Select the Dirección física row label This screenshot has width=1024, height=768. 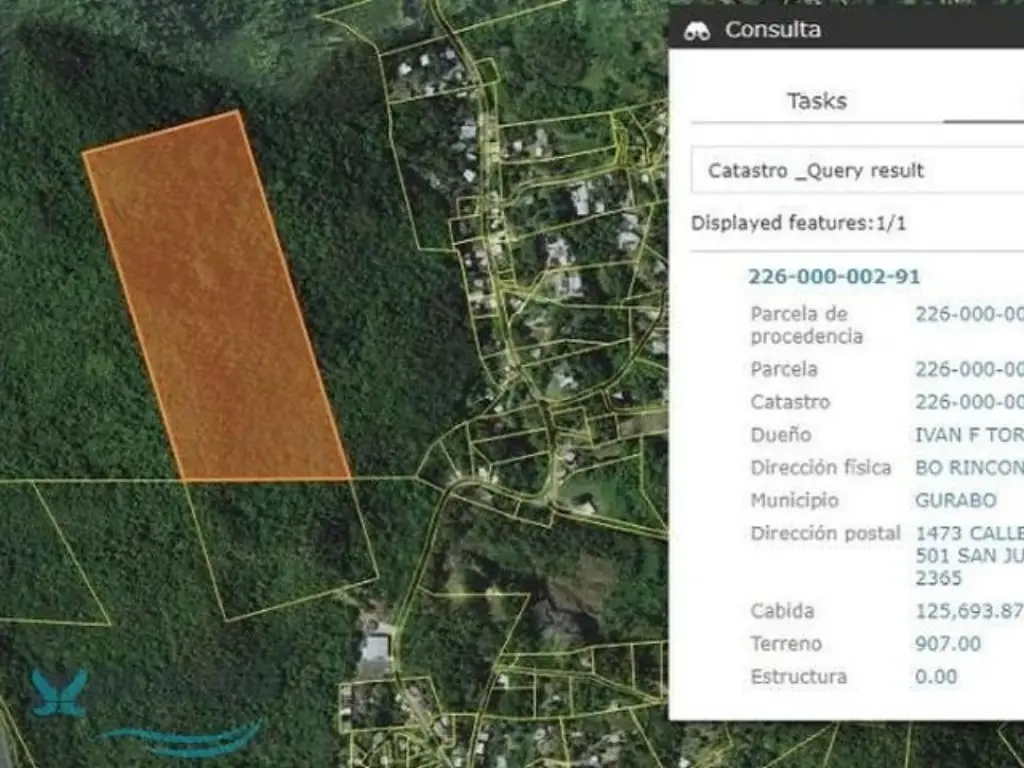click(x=820, y=468)
